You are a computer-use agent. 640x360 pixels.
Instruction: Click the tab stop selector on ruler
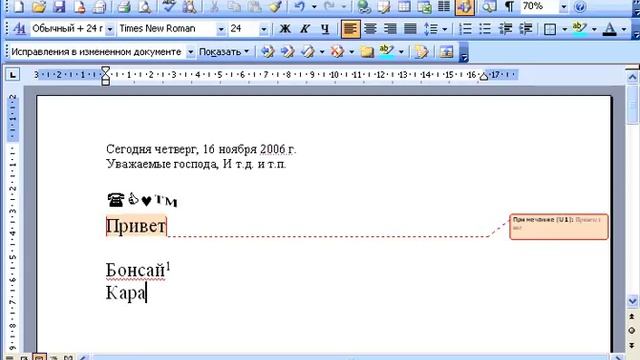click(x=13, y=75)
